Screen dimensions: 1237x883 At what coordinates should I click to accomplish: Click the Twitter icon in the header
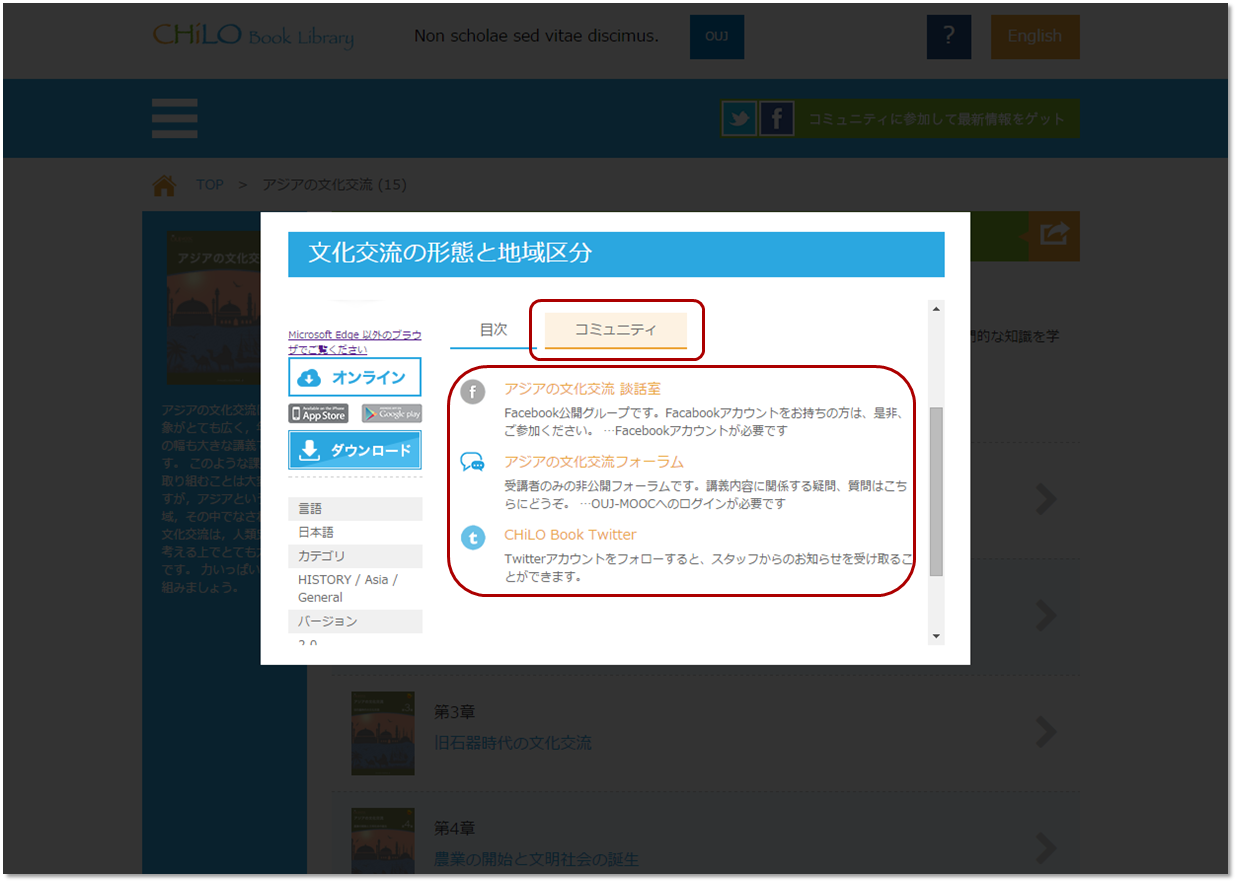[x=739, y=118]
